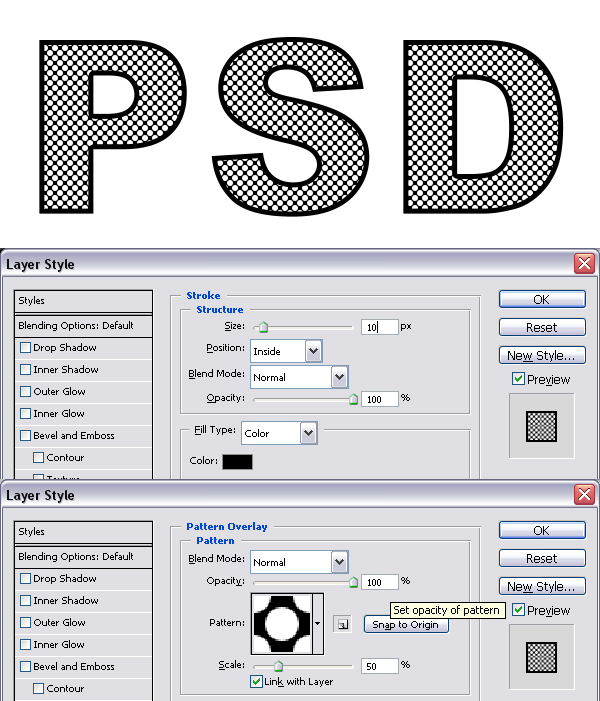Select Styles in Stroke dialog list
Screen dimensions: 600x701
coord(83,301)
